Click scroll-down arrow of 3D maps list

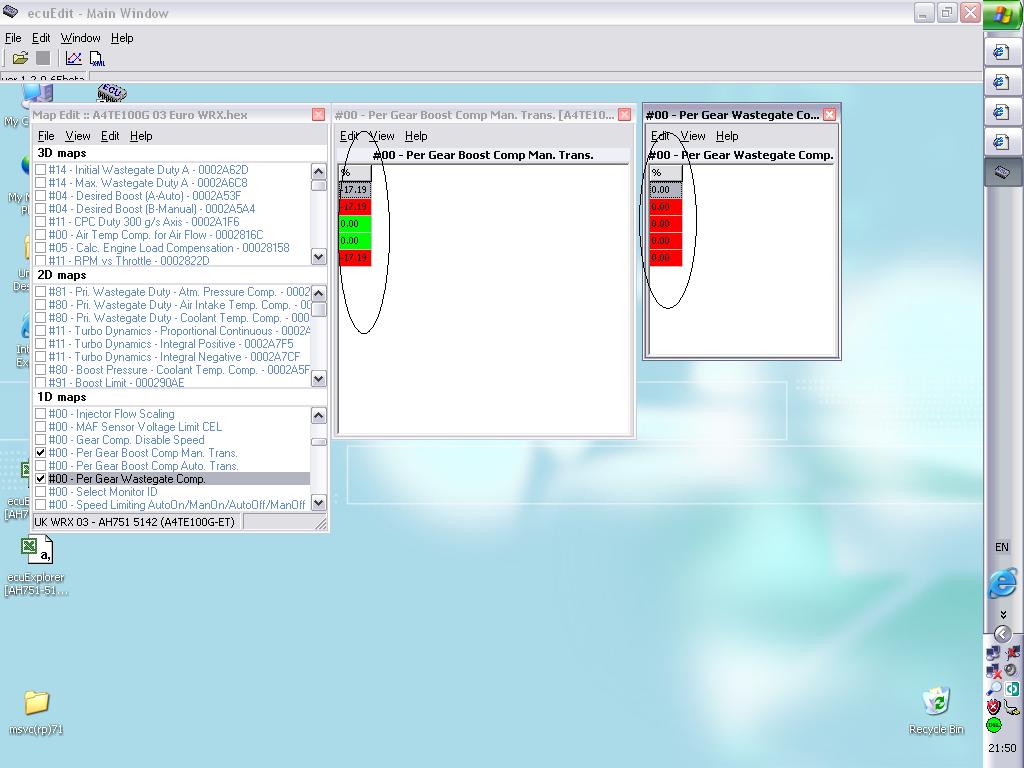[x=319, y=257]
